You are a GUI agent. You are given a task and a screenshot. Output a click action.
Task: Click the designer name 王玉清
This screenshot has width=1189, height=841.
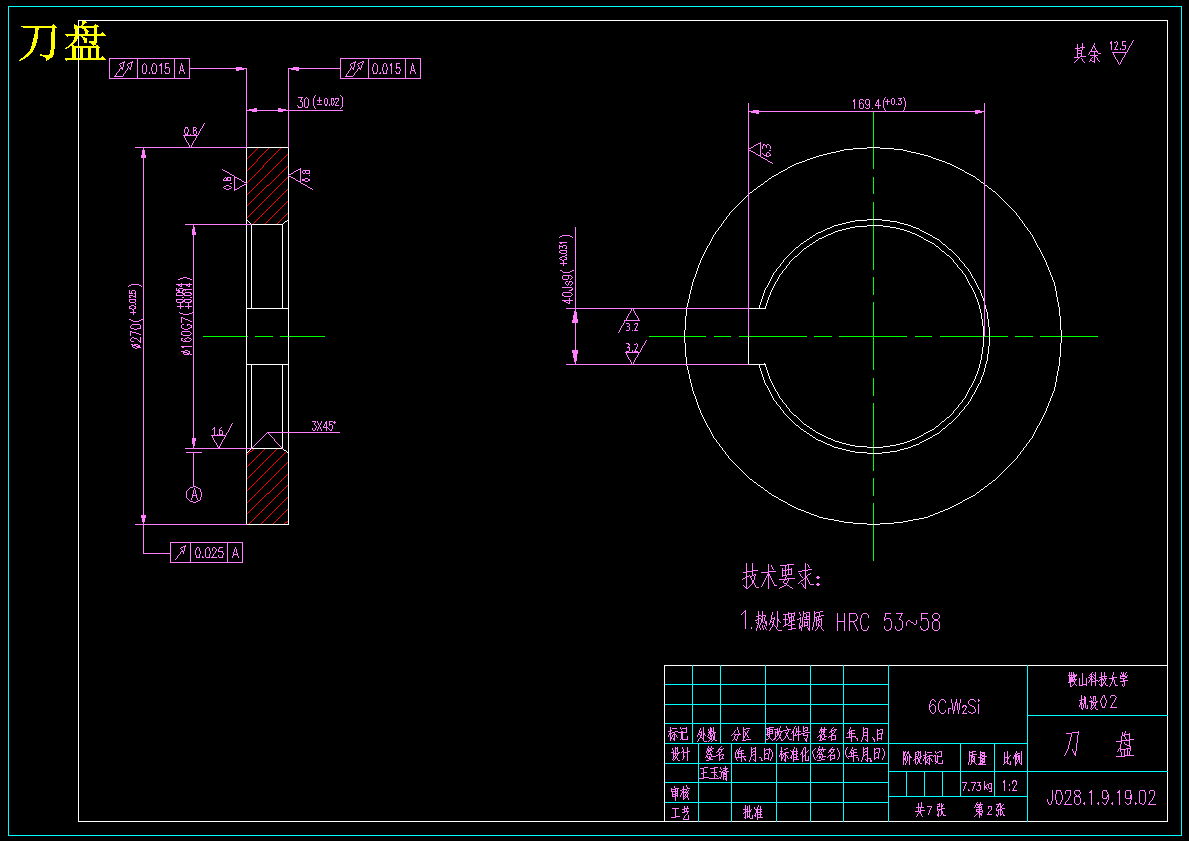pyautogui.click(x=714, y=774)
